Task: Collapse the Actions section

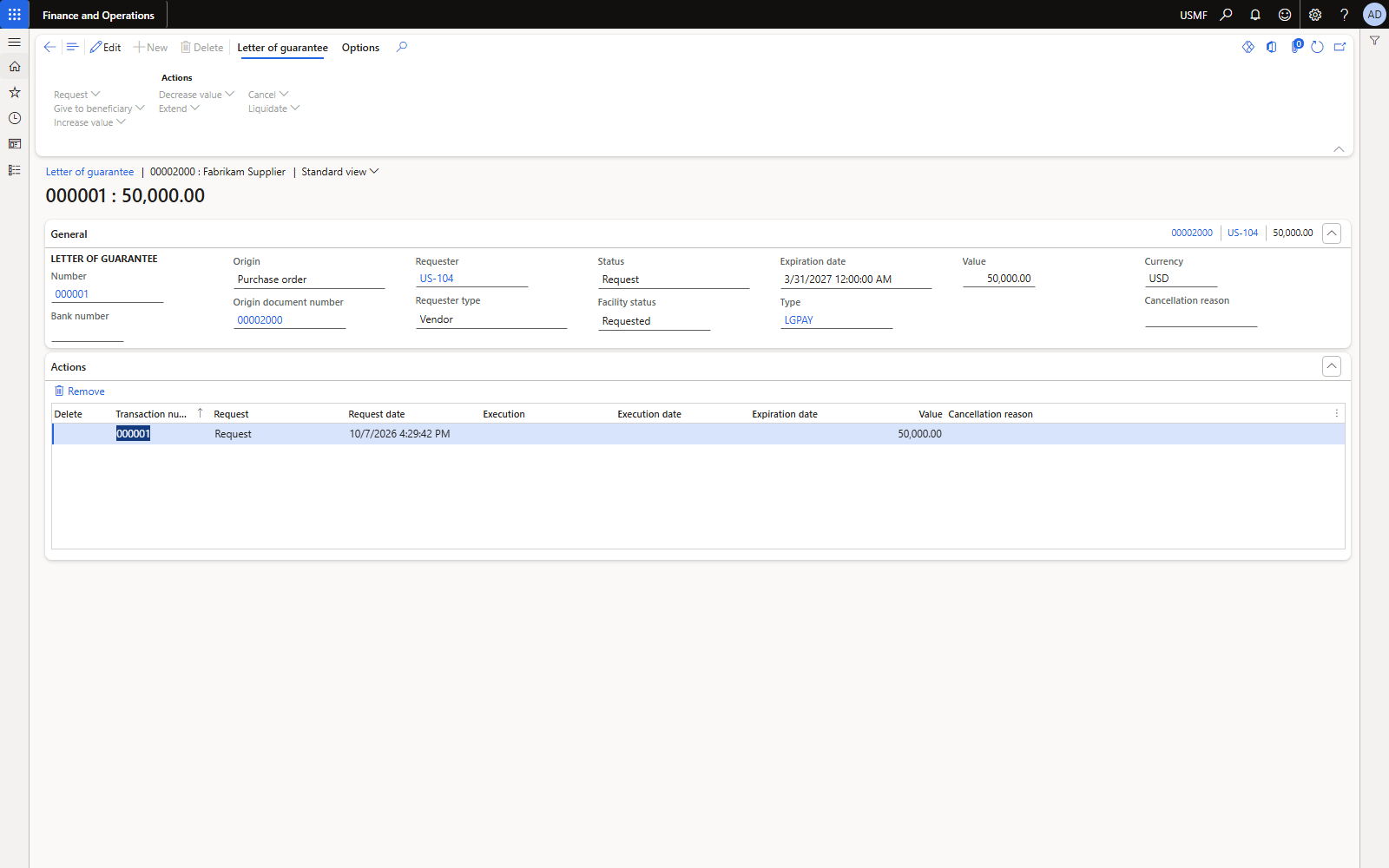Action: click(x=1332, y=366)
